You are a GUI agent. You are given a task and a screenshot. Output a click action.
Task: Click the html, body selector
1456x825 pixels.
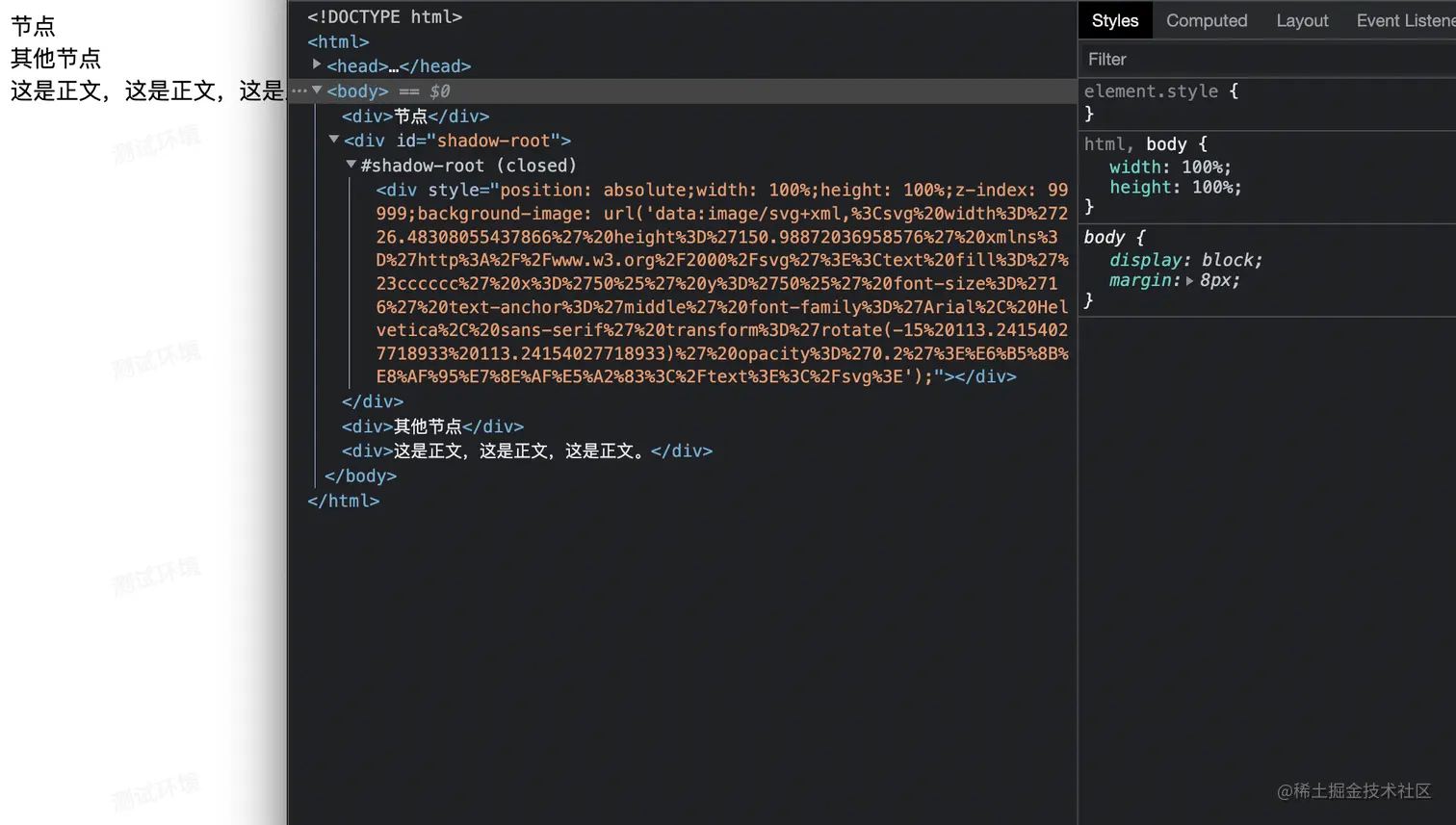pyautogui.click(x=1135, y=144)
